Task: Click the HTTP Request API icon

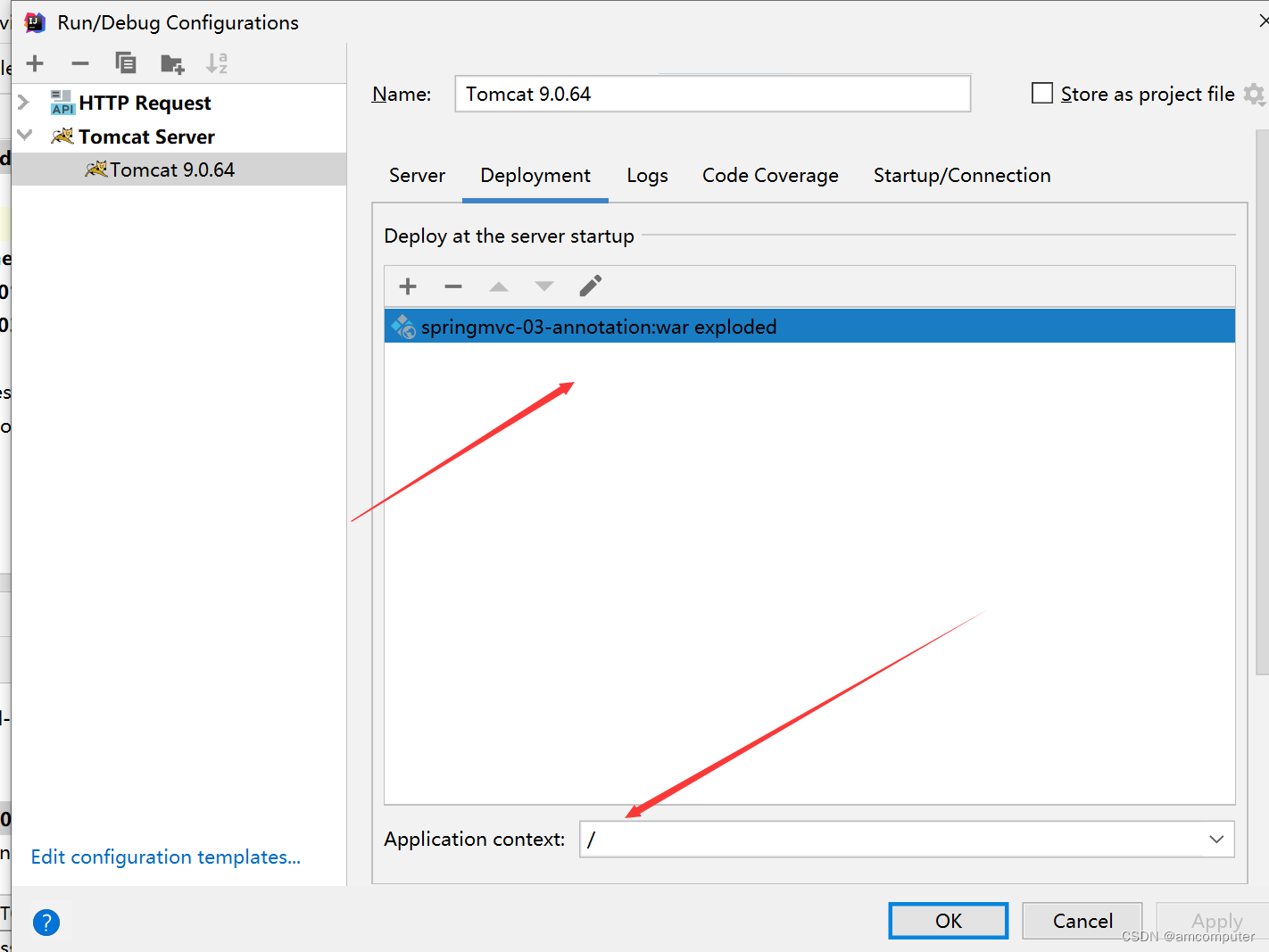Action: tap(62, 103)
